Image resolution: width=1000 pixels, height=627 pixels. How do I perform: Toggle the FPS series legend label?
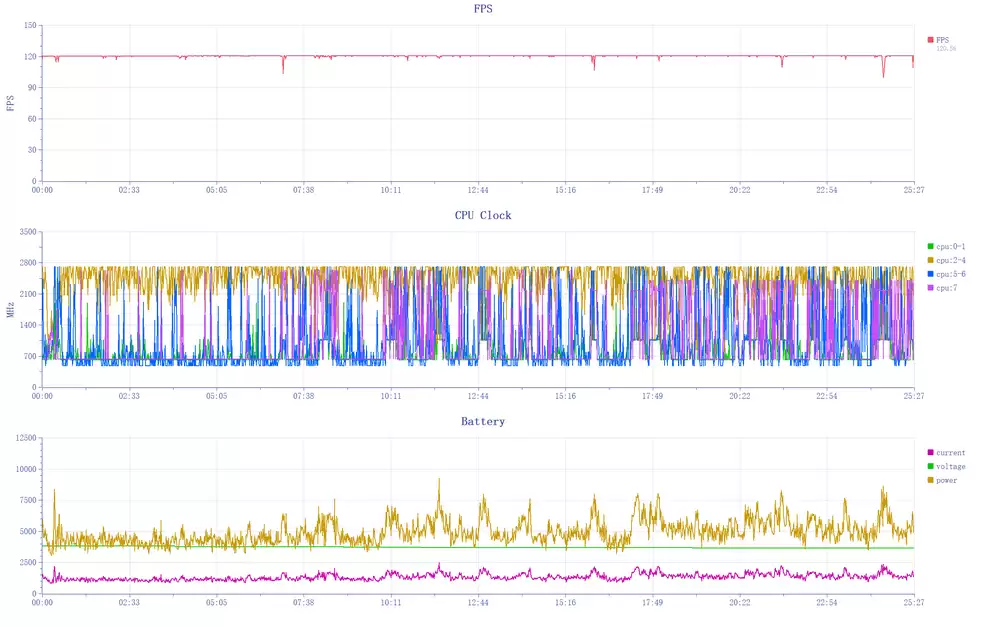click(x=943, y=40)
